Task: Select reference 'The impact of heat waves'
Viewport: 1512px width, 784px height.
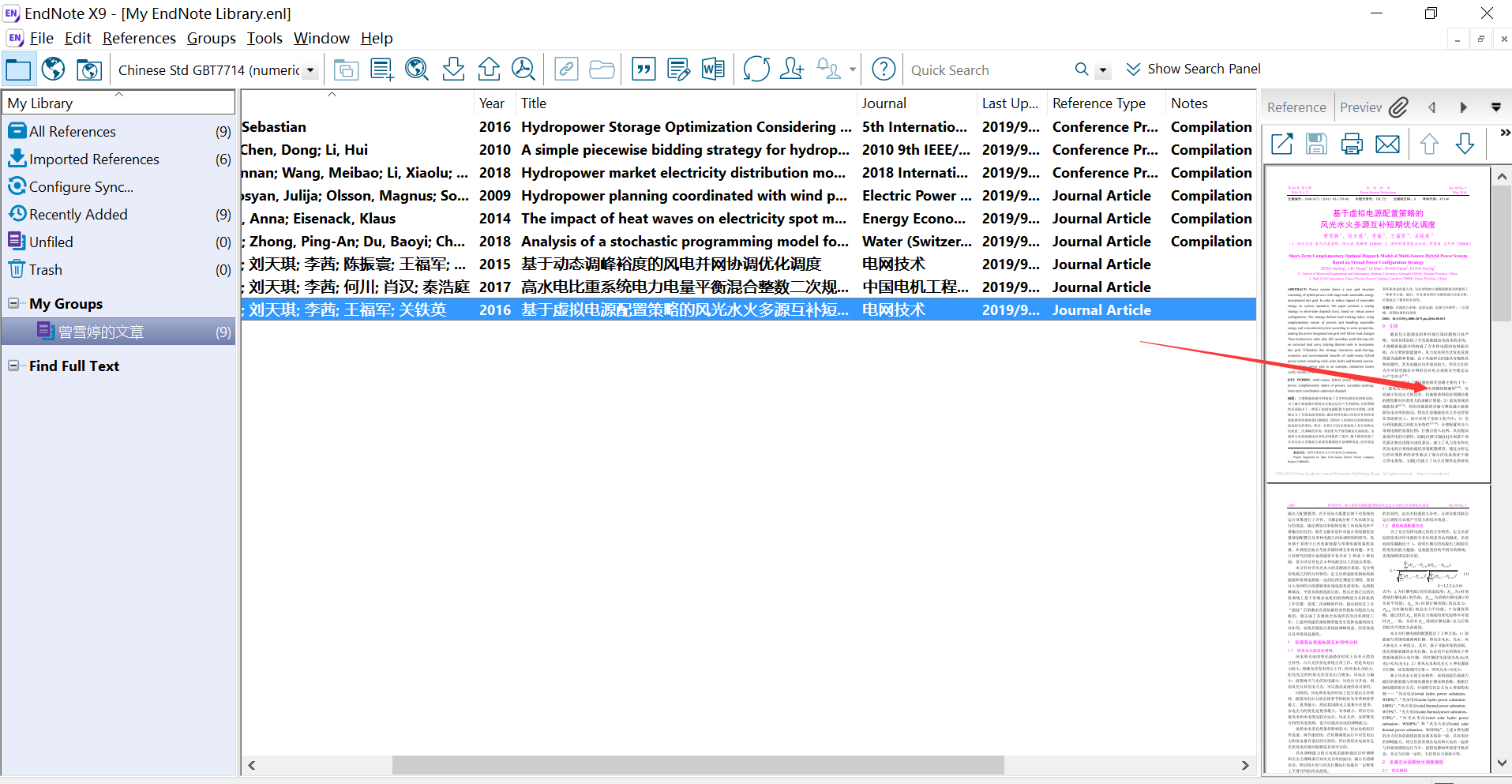Action: pyautogui.click(x=748, y=218)
